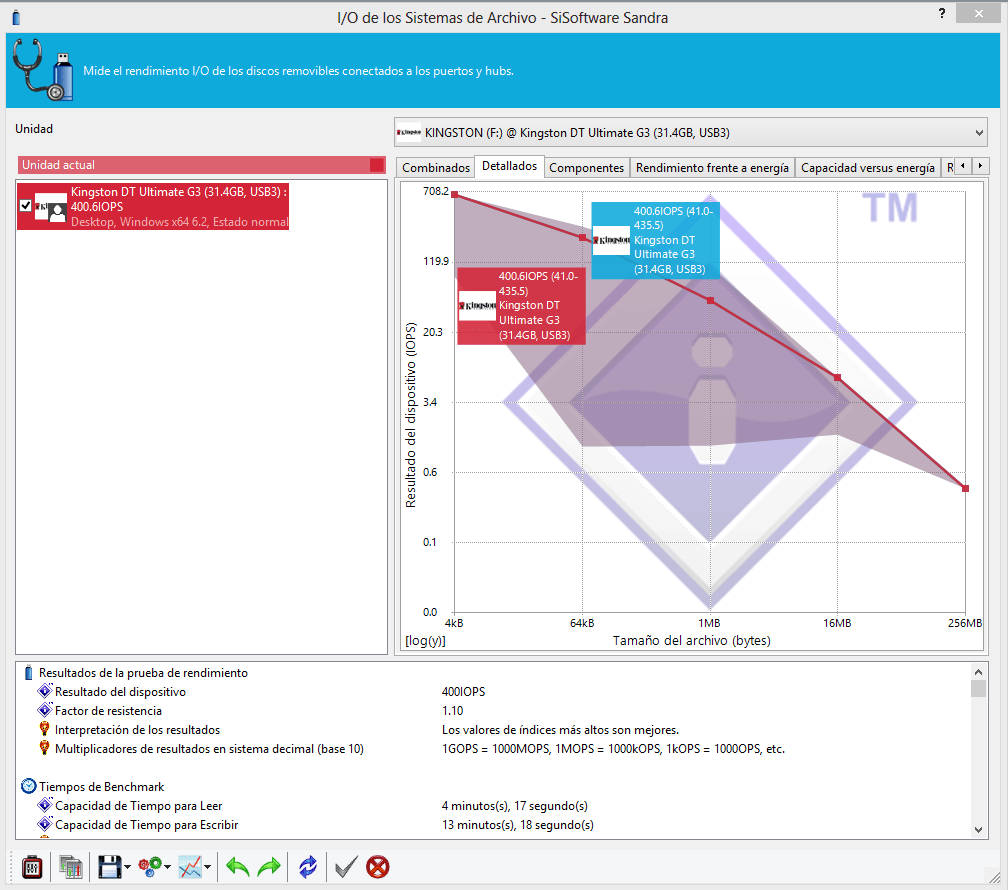Go back with the green left arrow
The image size is (1008, 890).
click(x=238, y=867)
